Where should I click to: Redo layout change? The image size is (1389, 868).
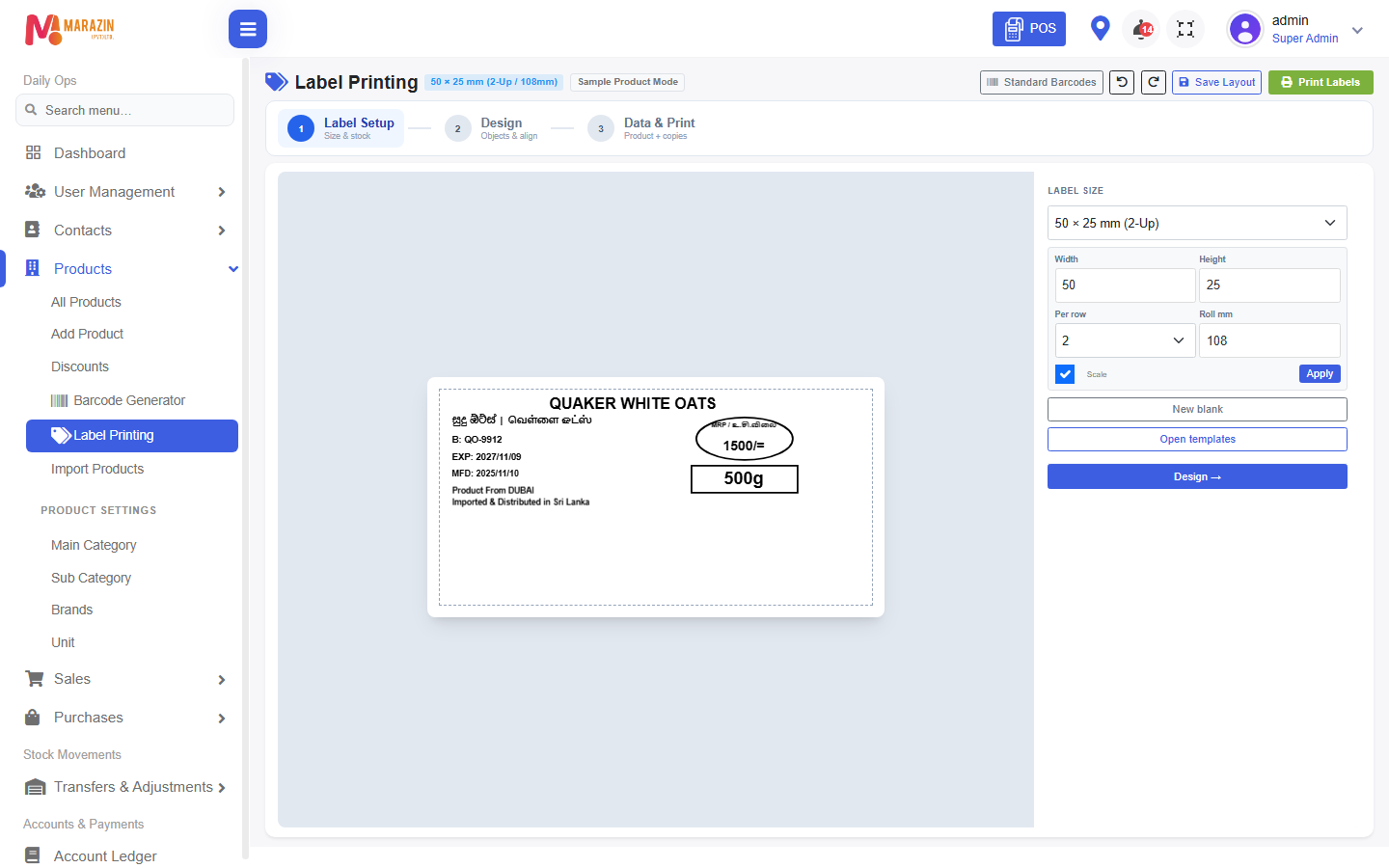(1154, 82)
